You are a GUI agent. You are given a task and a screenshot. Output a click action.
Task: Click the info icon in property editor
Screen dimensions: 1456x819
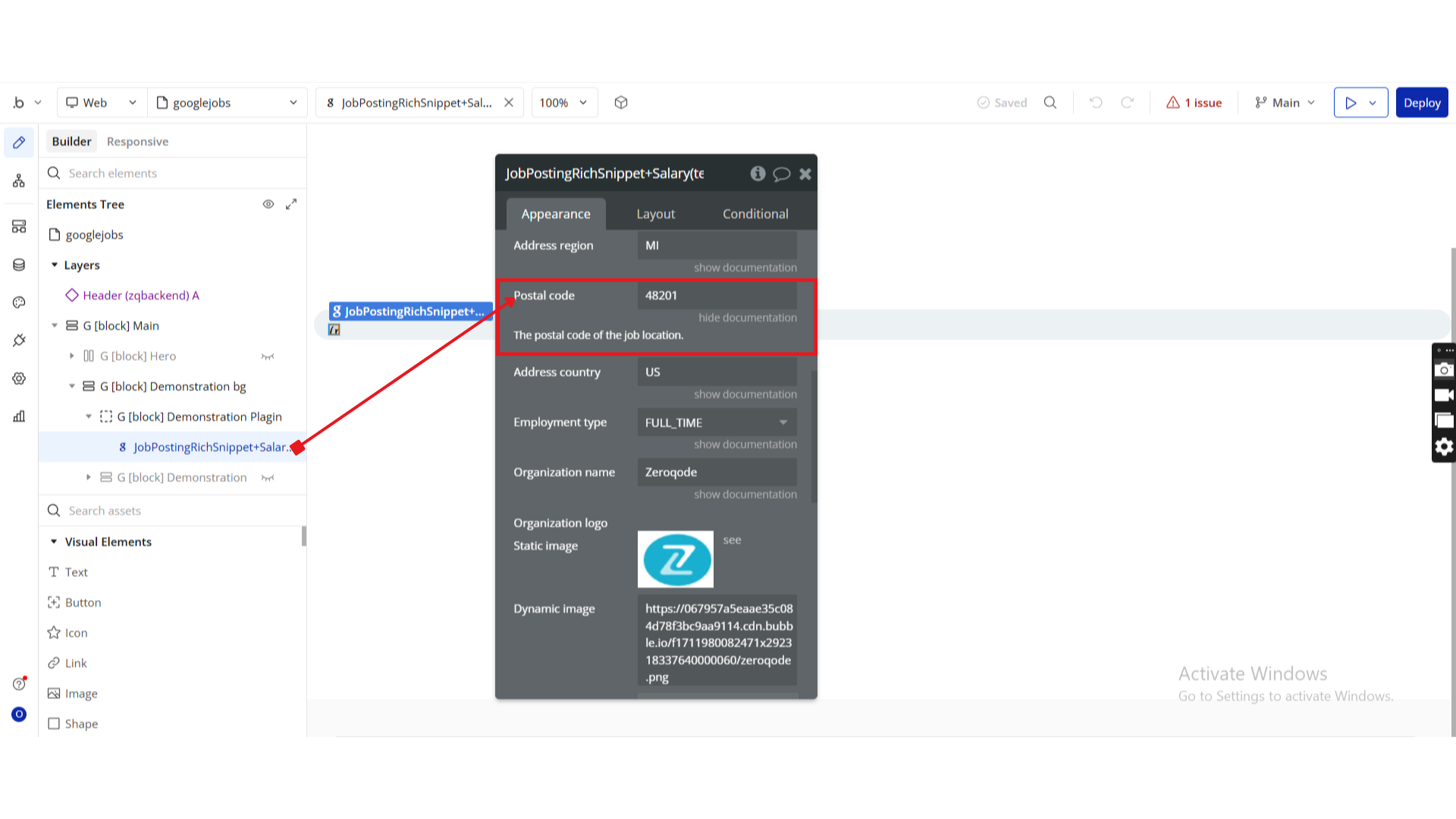coord(758,174)
